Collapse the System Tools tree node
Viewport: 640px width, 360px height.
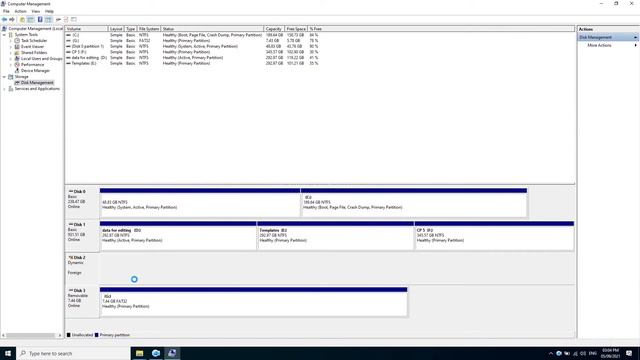point(4,35)
